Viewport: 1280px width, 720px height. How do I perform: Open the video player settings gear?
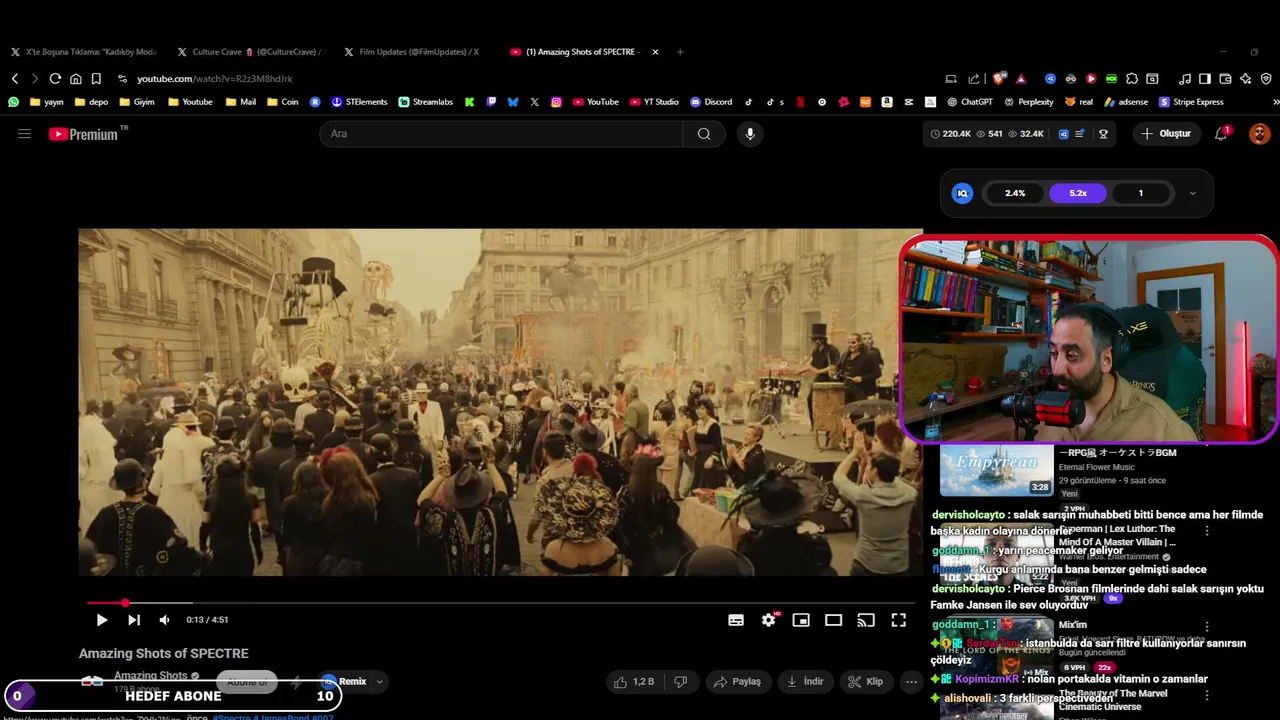coord(768,620)
